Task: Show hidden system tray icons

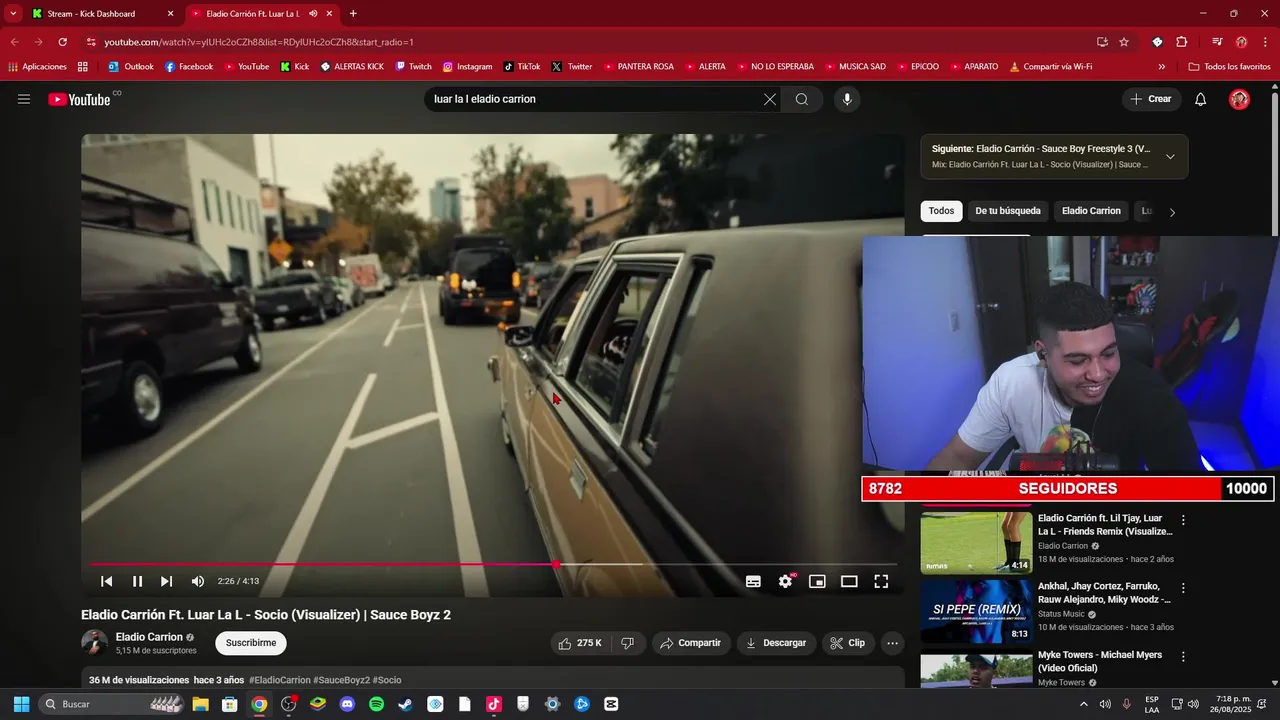Action: (1084, 704)
